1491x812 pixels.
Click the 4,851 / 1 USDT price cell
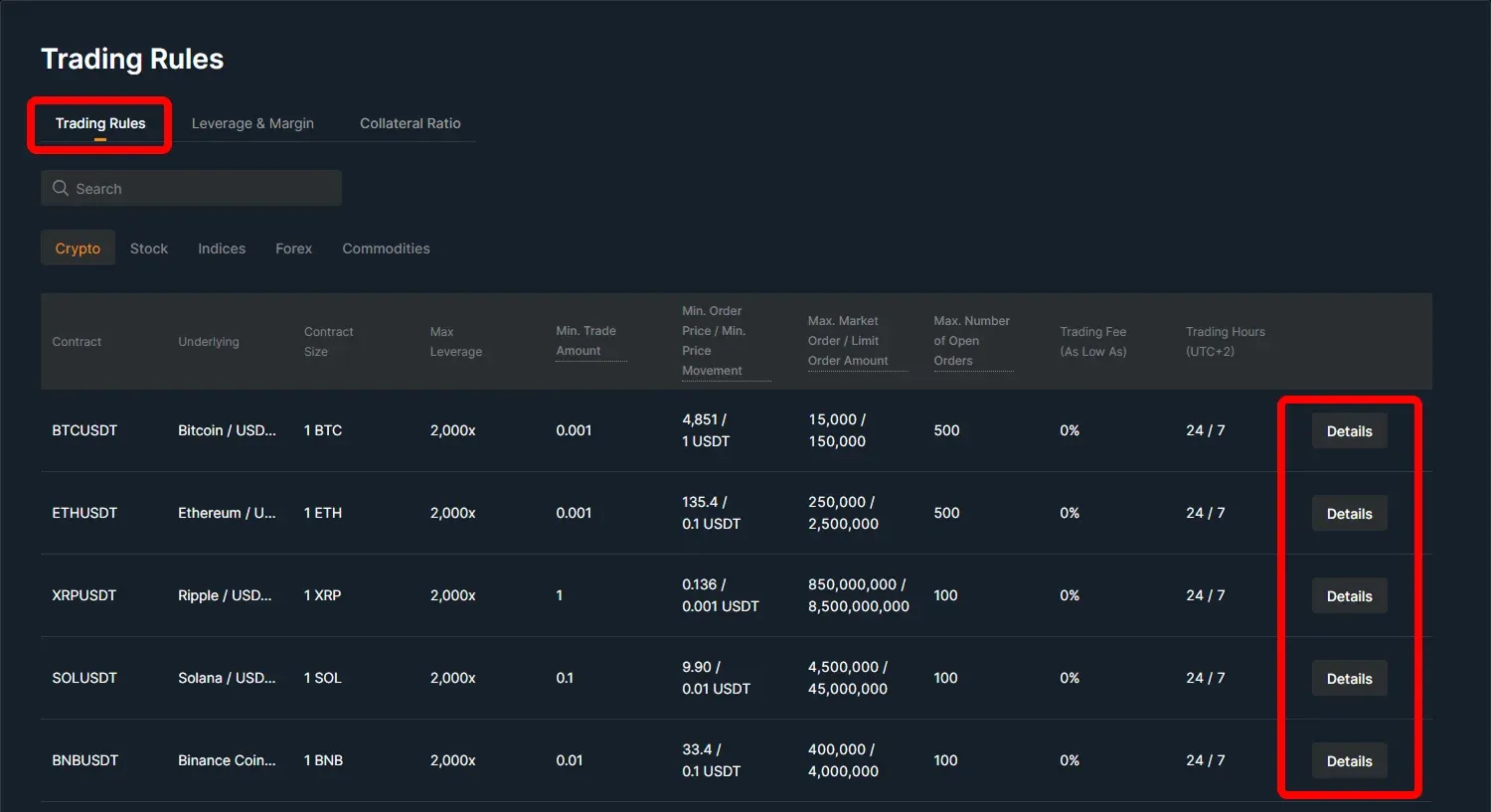[x=706, y=430]
